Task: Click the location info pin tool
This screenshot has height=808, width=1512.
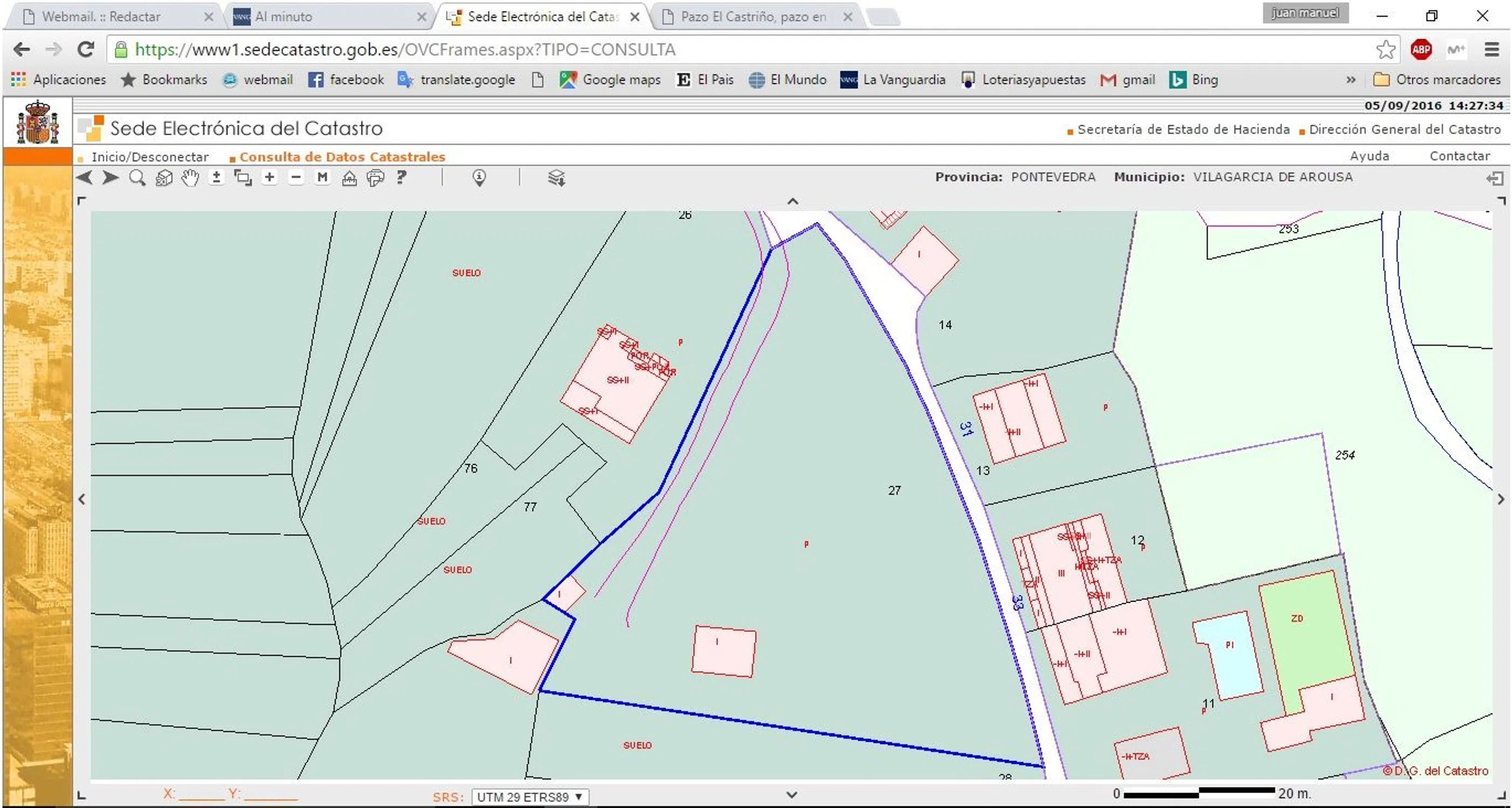Action: click(479, 177)
